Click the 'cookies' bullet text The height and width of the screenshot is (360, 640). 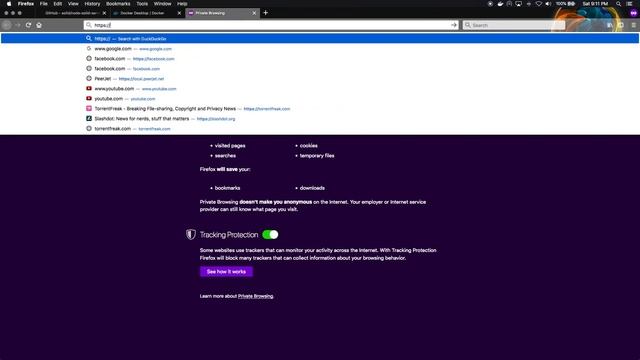309,145
